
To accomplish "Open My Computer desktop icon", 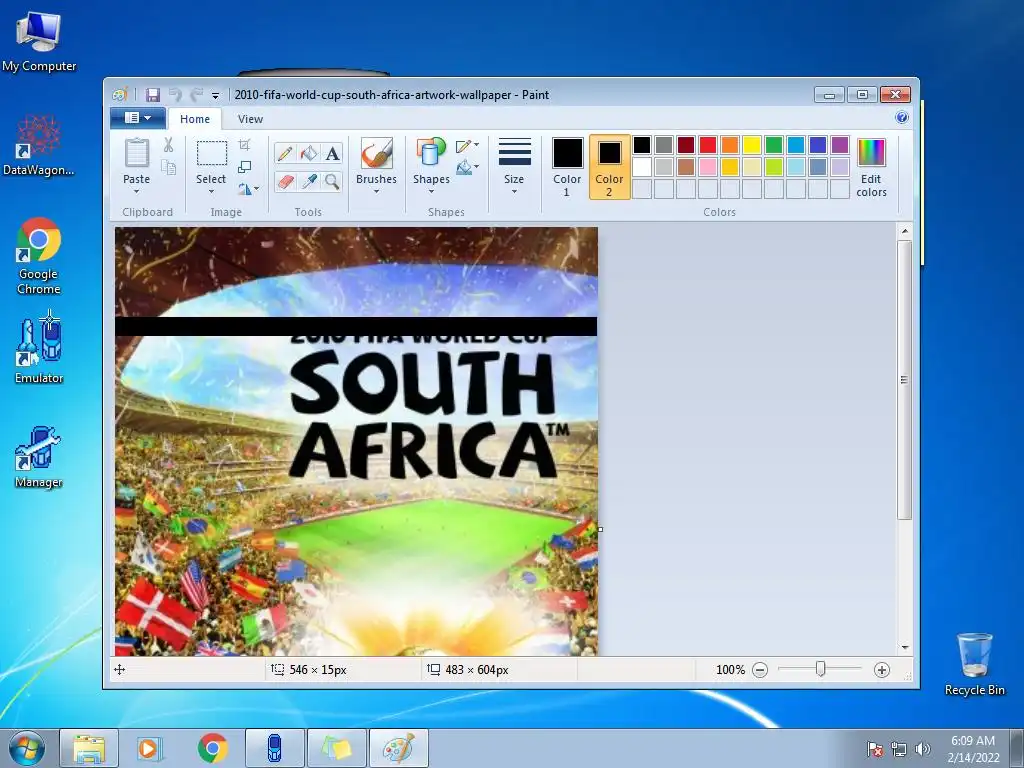I will point(39,40).
